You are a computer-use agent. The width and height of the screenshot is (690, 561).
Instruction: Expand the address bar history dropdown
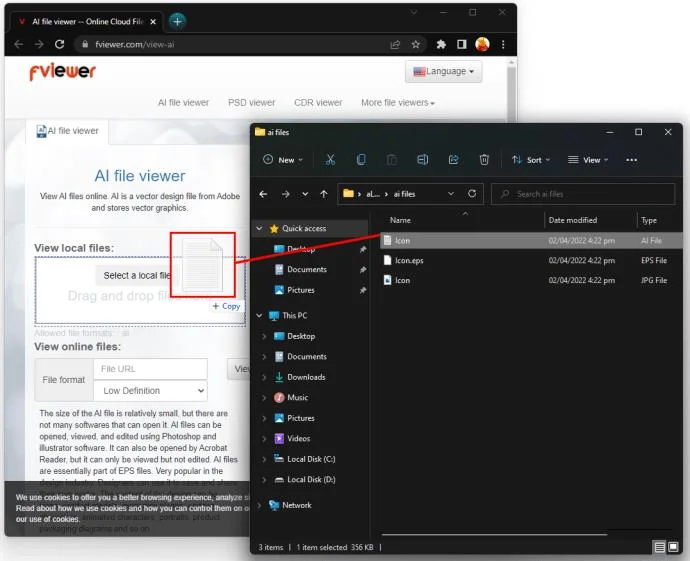click(451, 194)
